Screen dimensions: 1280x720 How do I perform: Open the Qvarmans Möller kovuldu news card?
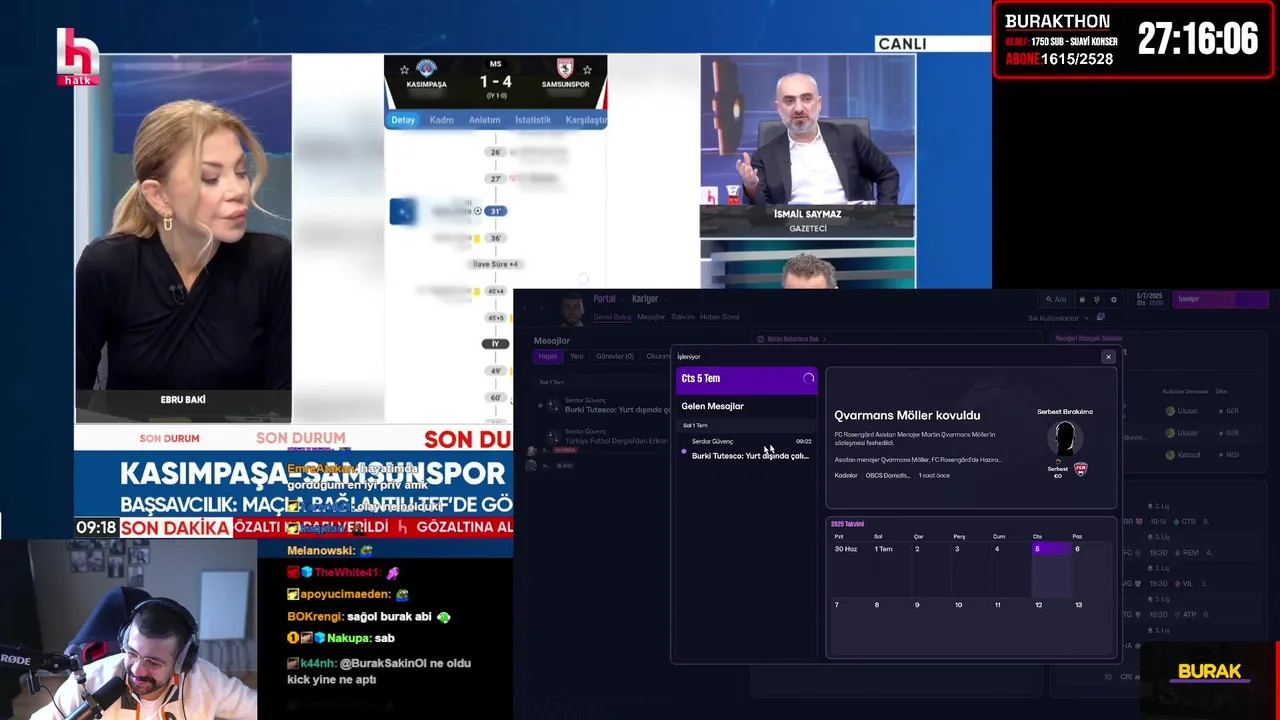pyautogui.click(x=970, y=440)
